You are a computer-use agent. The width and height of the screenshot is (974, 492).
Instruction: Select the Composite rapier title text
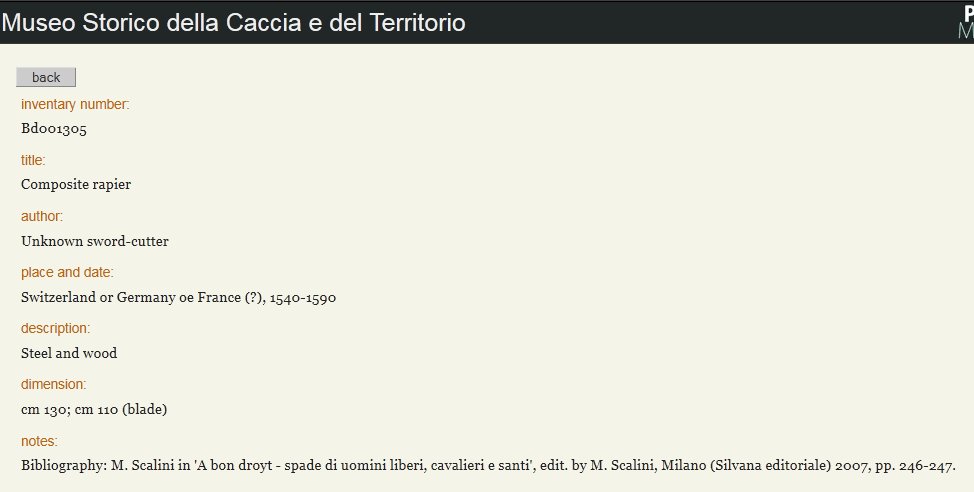click(x=76, y=184)
